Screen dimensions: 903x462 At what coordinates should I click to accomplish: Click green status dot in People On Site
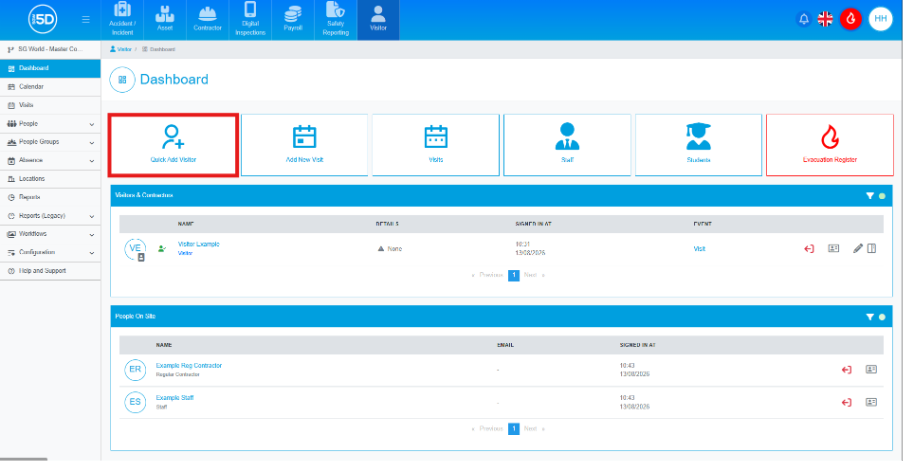coord(882,317)
